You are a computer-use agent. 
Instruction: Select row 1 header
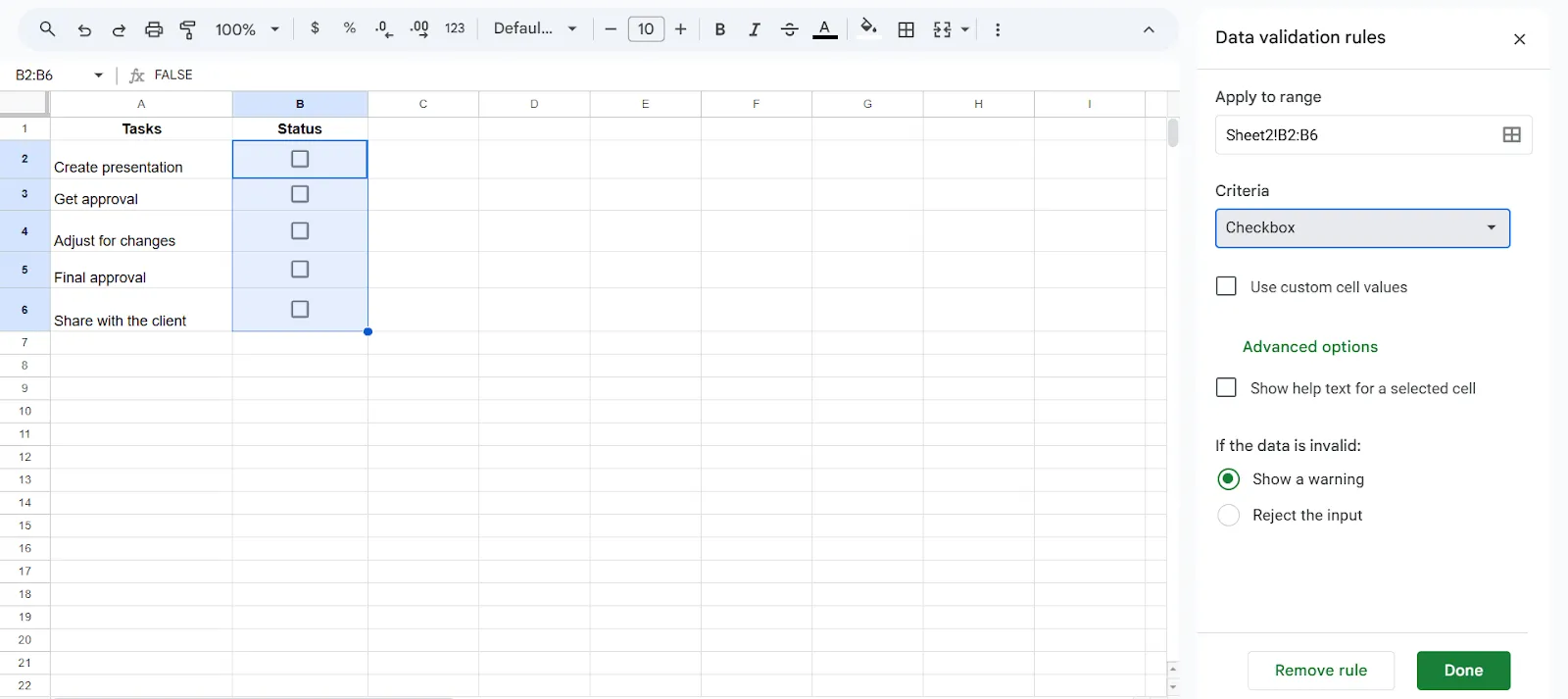pyautogui.click(x=24, y=128)
